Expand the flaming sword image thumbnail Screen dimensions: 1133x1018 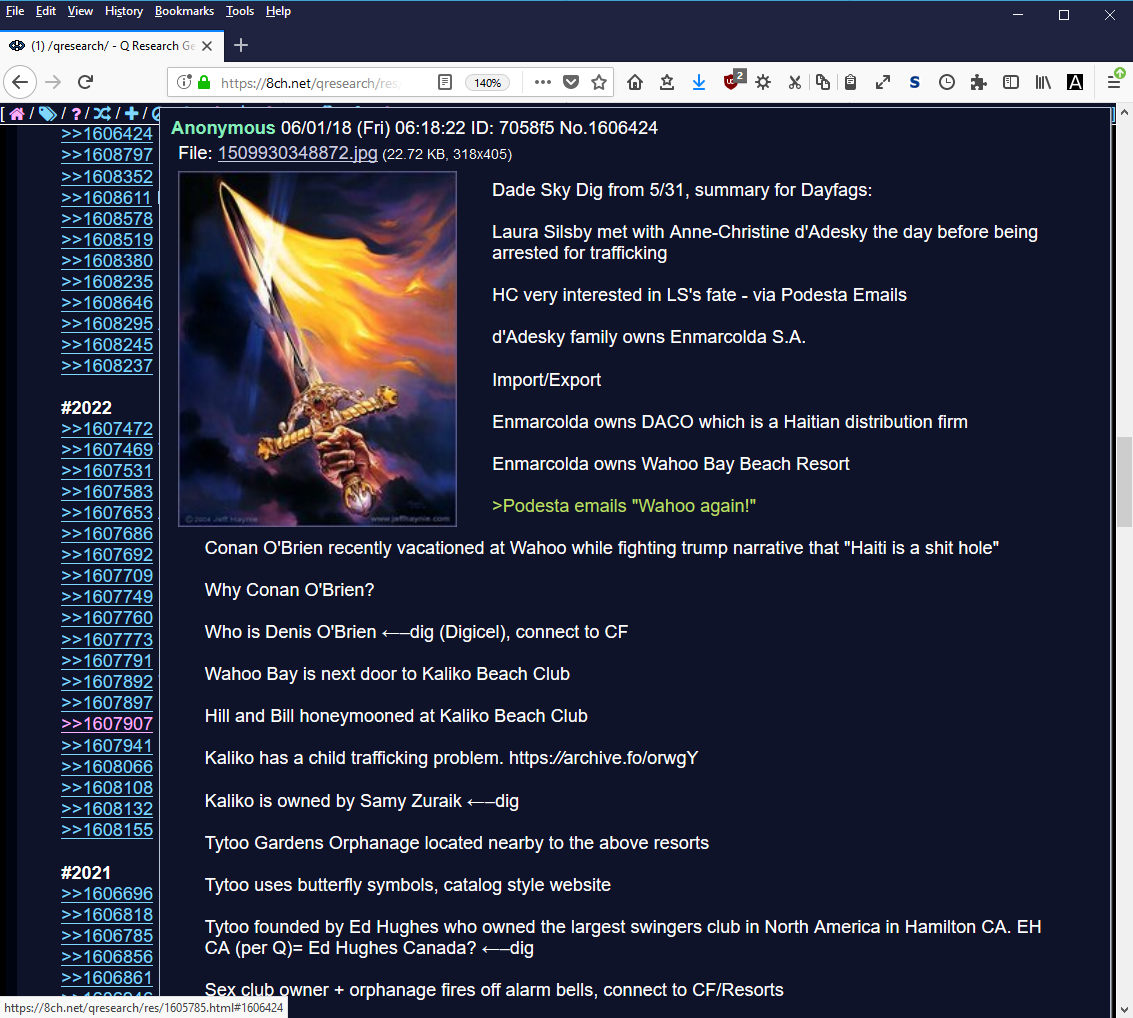point(317,349)
